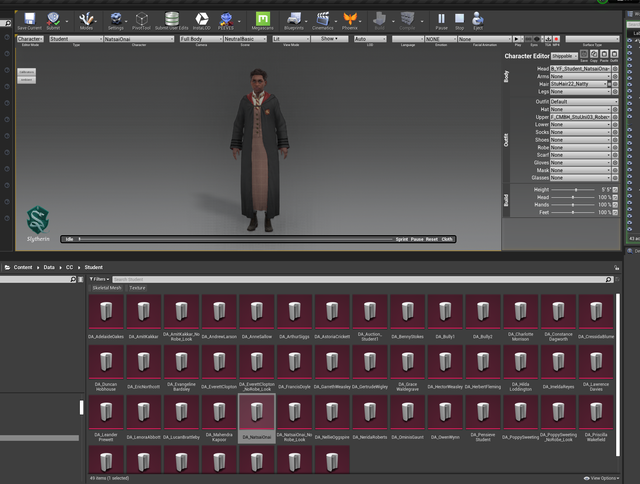Image resolution: width=640 pixels, height=484 pixels.
Task: Toggle Cloth in the animation bar
Action: click(447, 240)
